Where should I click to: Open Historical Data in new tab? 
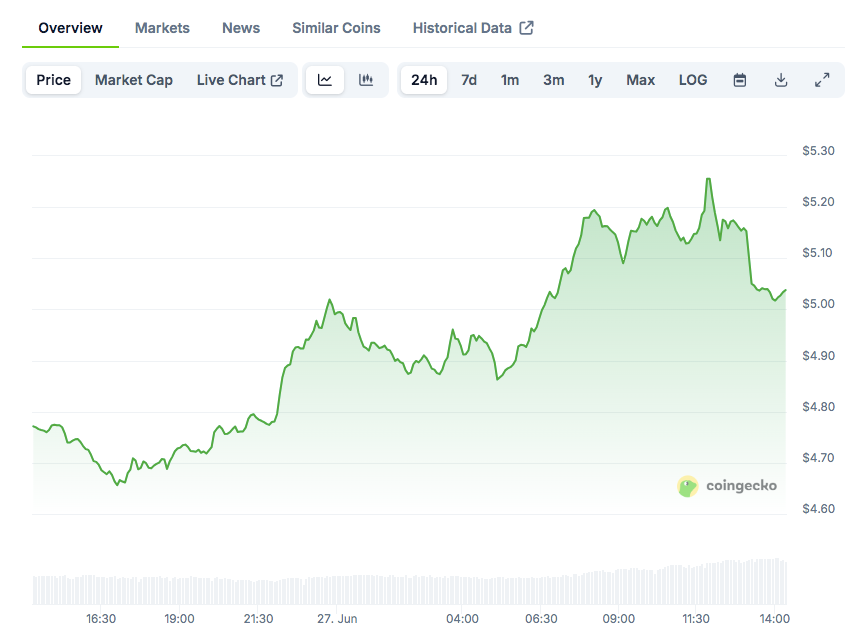472,28
